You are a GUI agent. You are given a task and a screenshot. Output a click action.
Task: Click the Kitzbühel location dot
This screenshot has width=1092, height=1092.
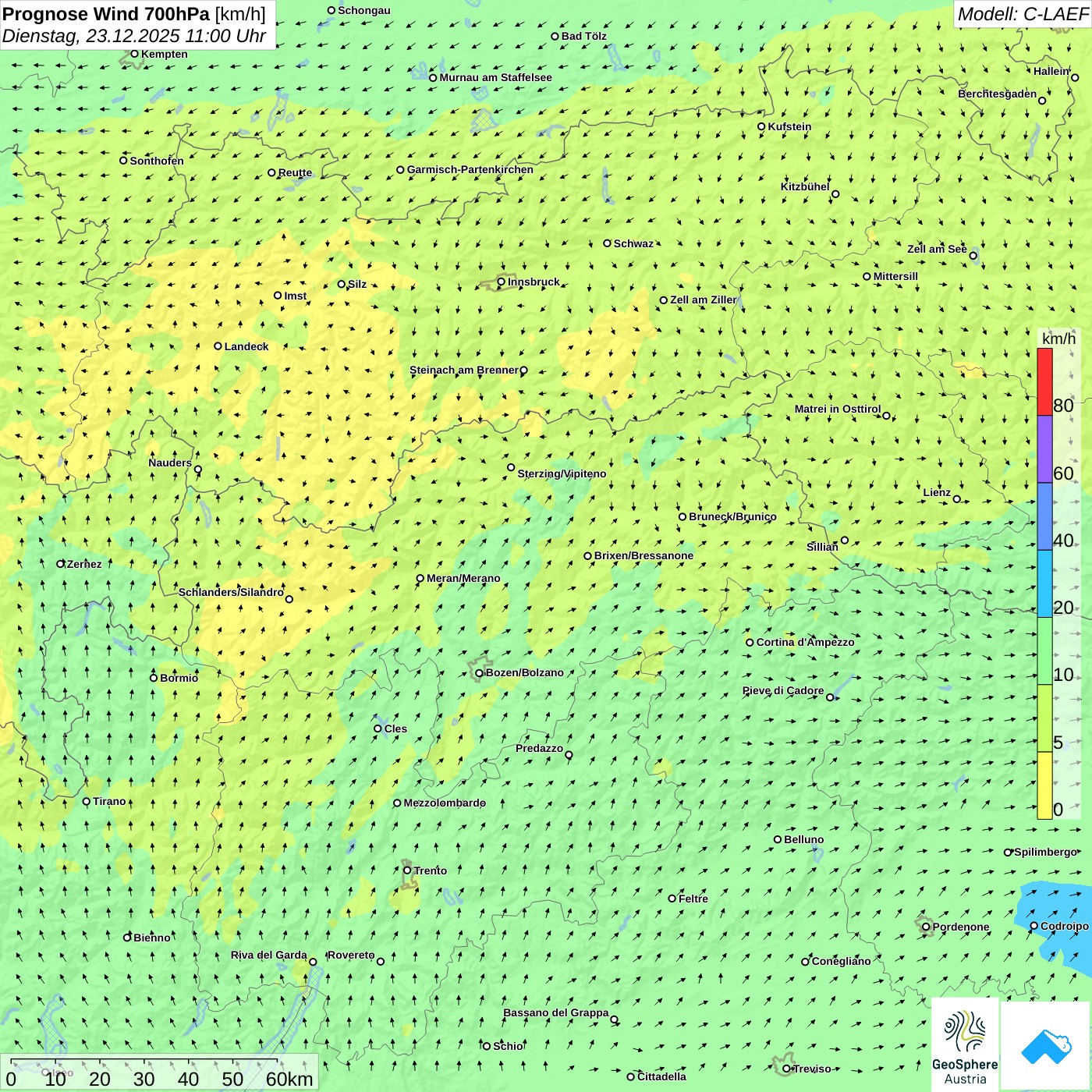coord(835,194)
